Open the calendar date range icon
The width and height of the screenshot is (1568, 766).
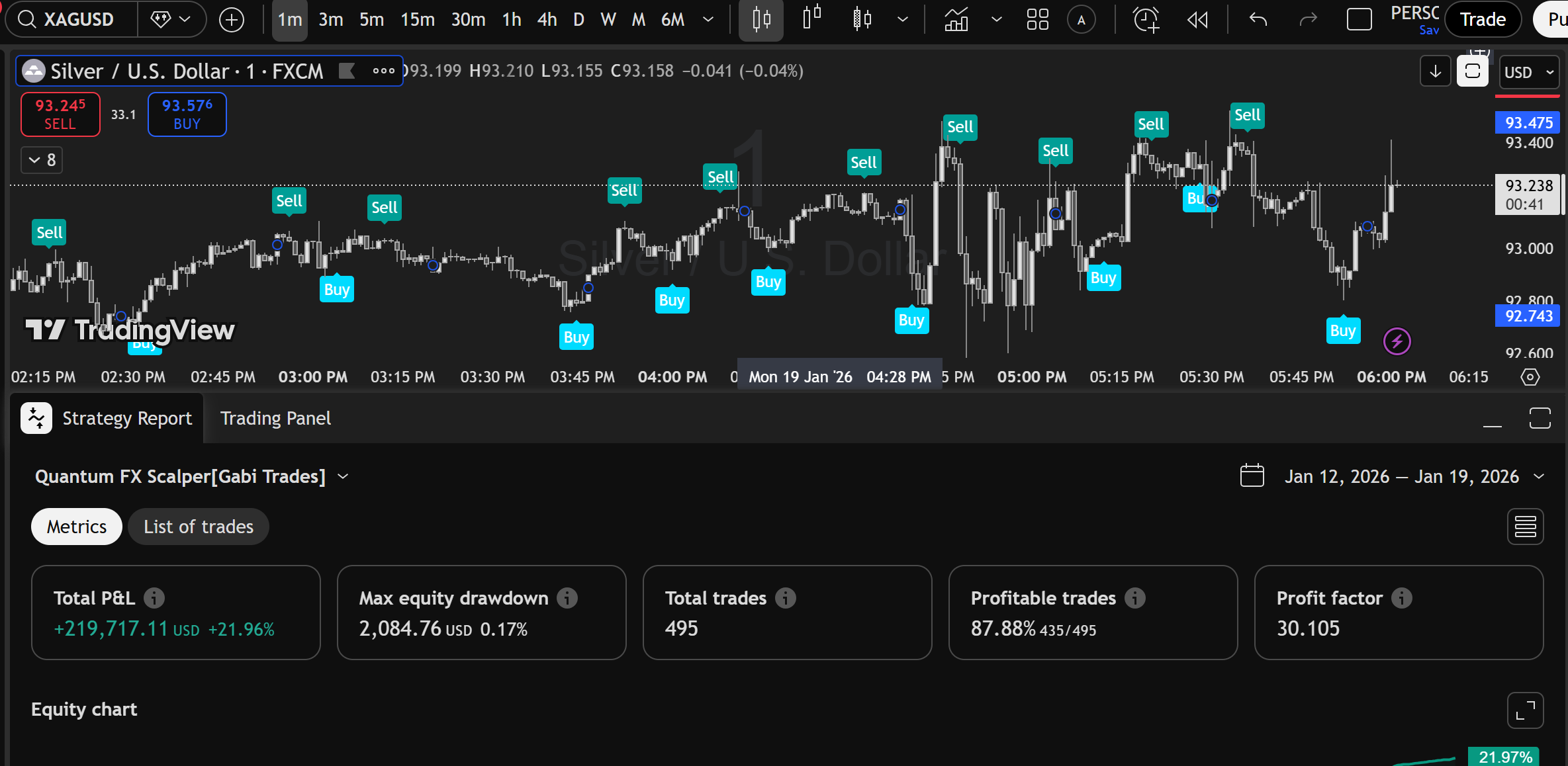[1252, 476]
